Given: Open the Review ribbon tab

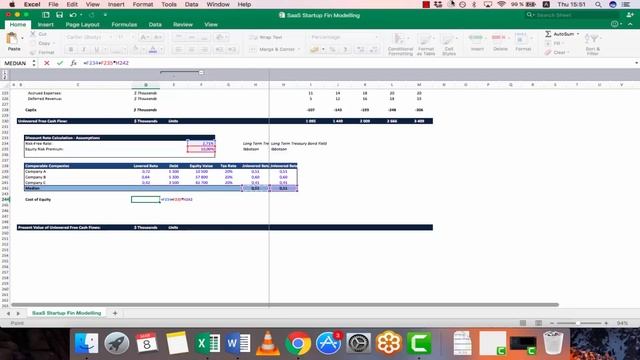Looking at the screenshot, I should pos(182,24).
